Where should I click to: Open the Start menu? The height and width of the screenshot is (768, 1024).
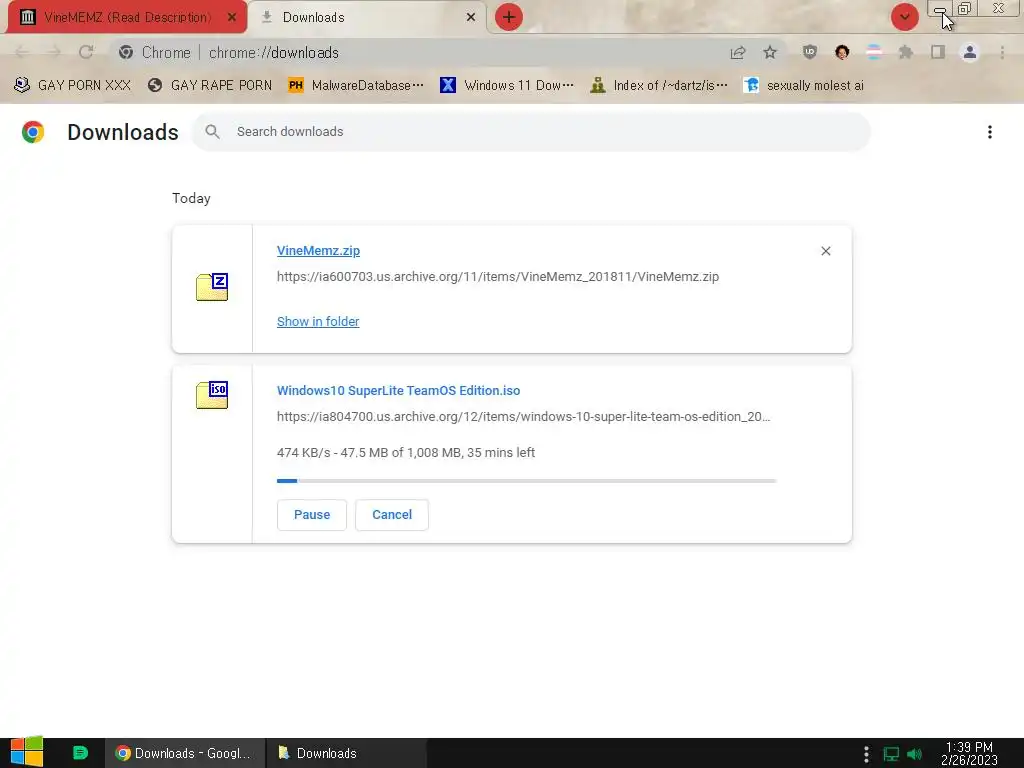point(27,752)
